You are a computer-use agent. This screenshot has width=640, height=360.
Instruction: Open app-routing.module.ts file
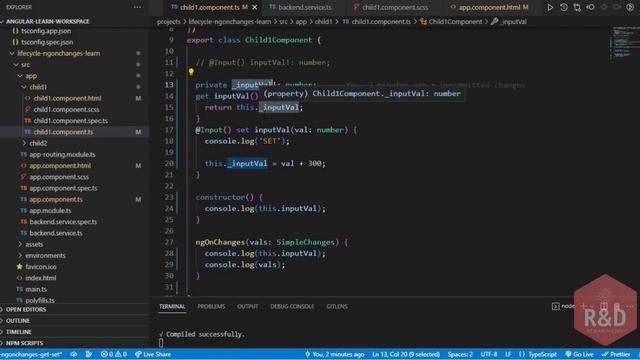[x=62, y=154]
